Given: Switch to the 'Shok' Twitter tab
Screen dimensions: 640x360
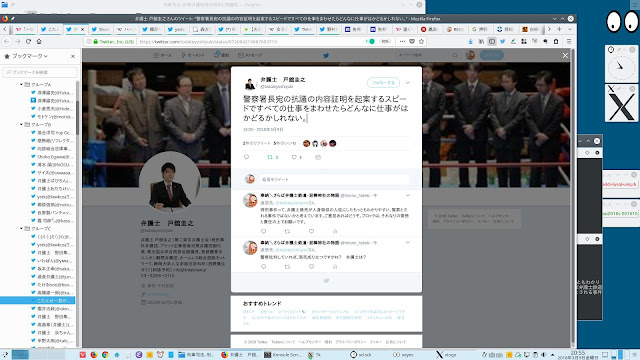Looking at the screenshot, I should tap(100, 29).
